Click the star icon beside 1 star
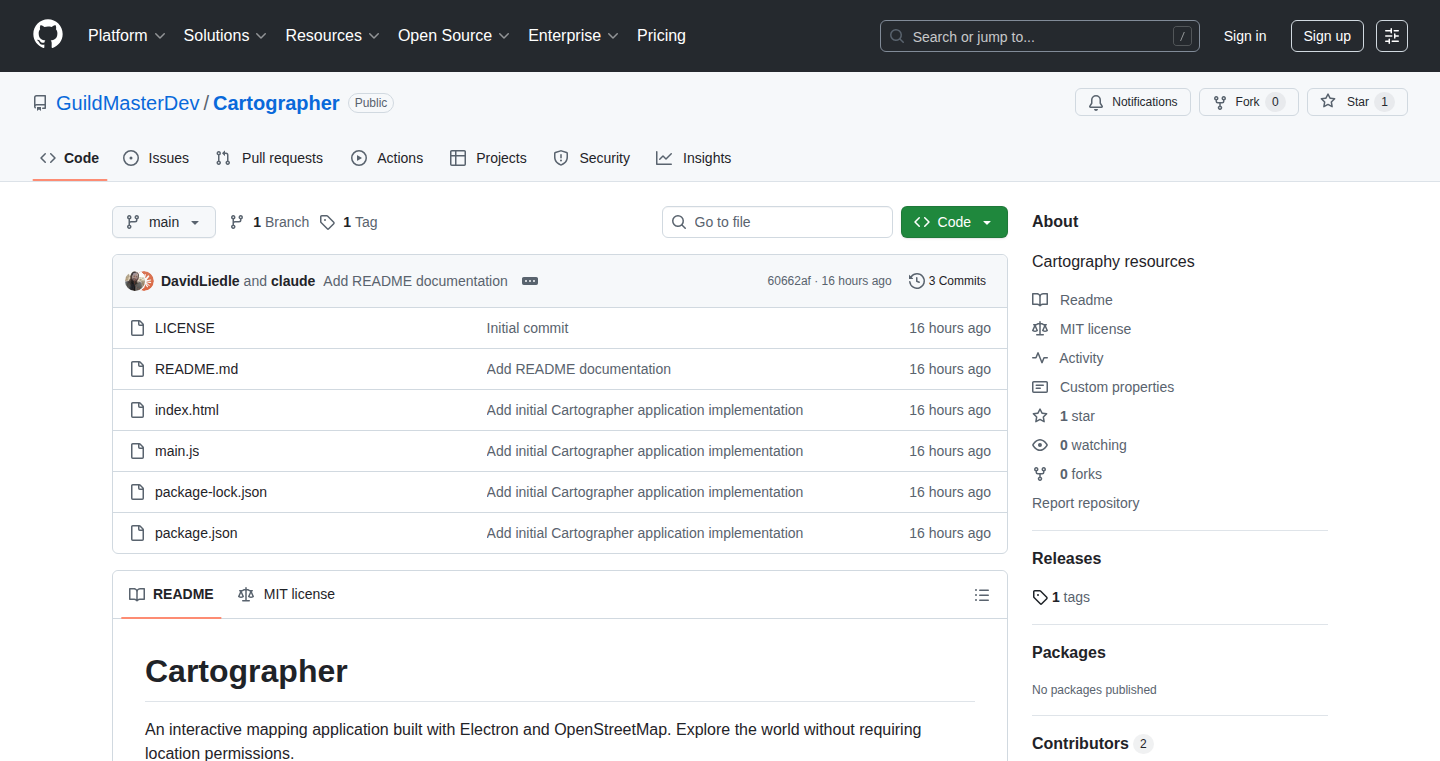Image resolution: width=1440 pixels, height=761 pixels. pos(1040,416)
